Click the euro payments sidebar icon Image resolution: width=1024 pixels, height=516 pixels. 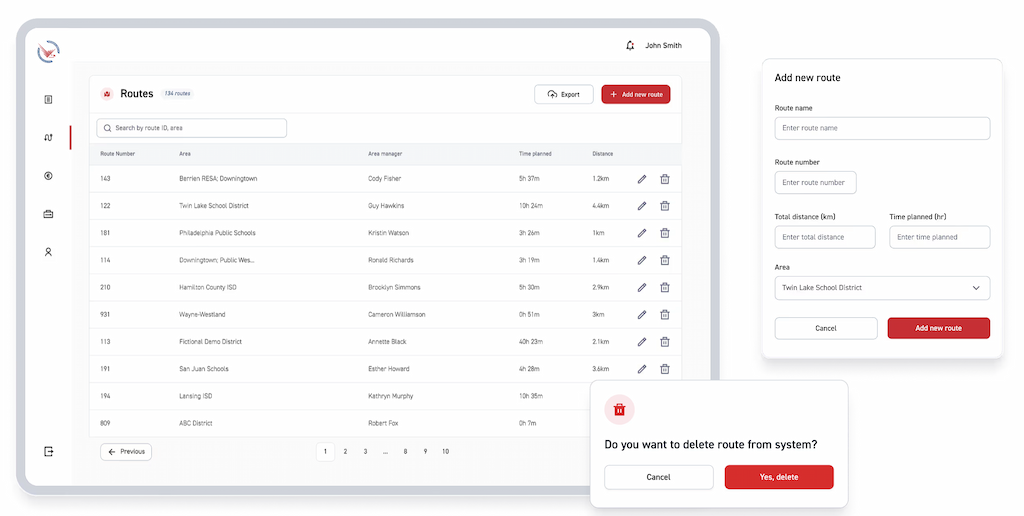[48, 176]
